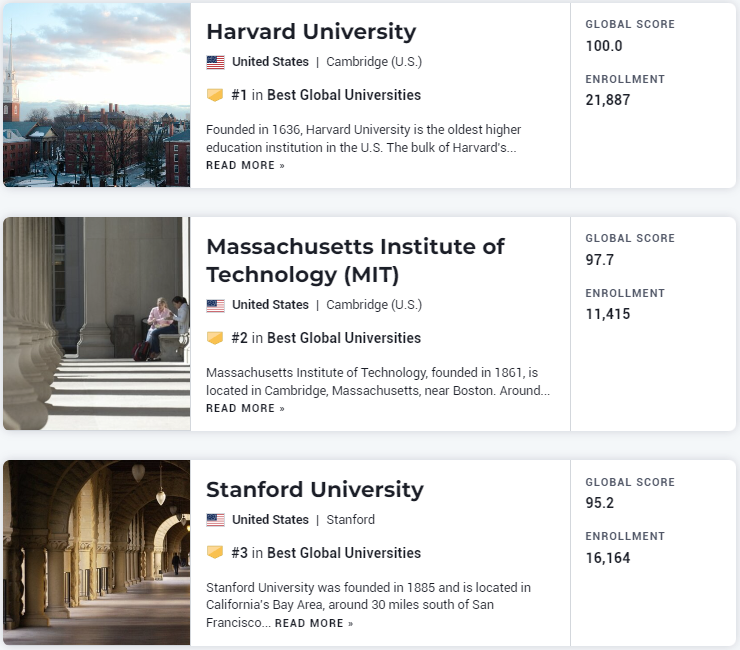Open the Harvard University title link
Image resolution: width=740 pixels, height=650 pixels.
(311, 32)
